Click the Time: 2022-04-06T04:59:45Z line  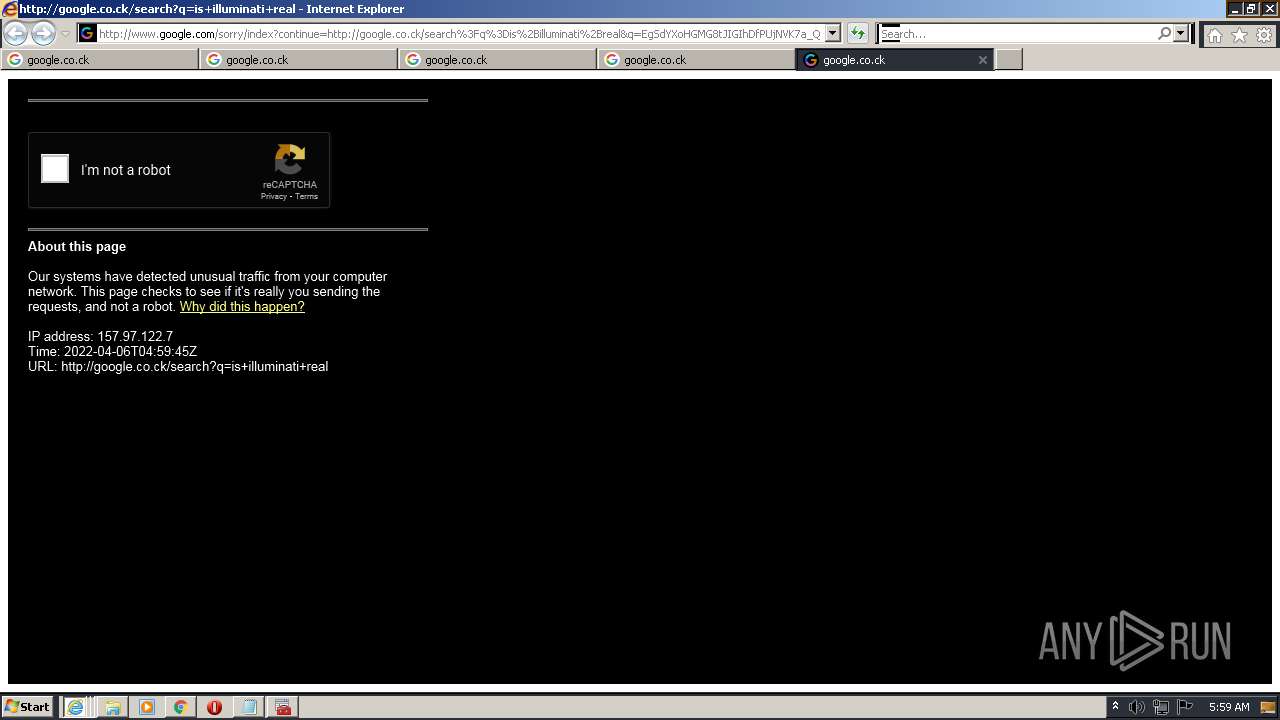point(112,352)
